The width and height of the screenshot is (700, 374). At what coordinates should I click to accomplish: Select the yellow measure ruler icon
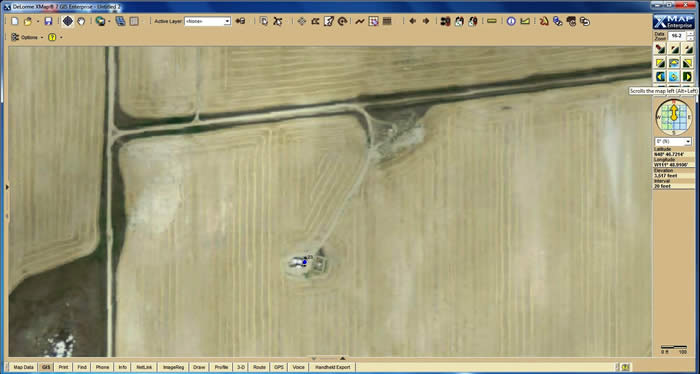(x=492, y=21)
